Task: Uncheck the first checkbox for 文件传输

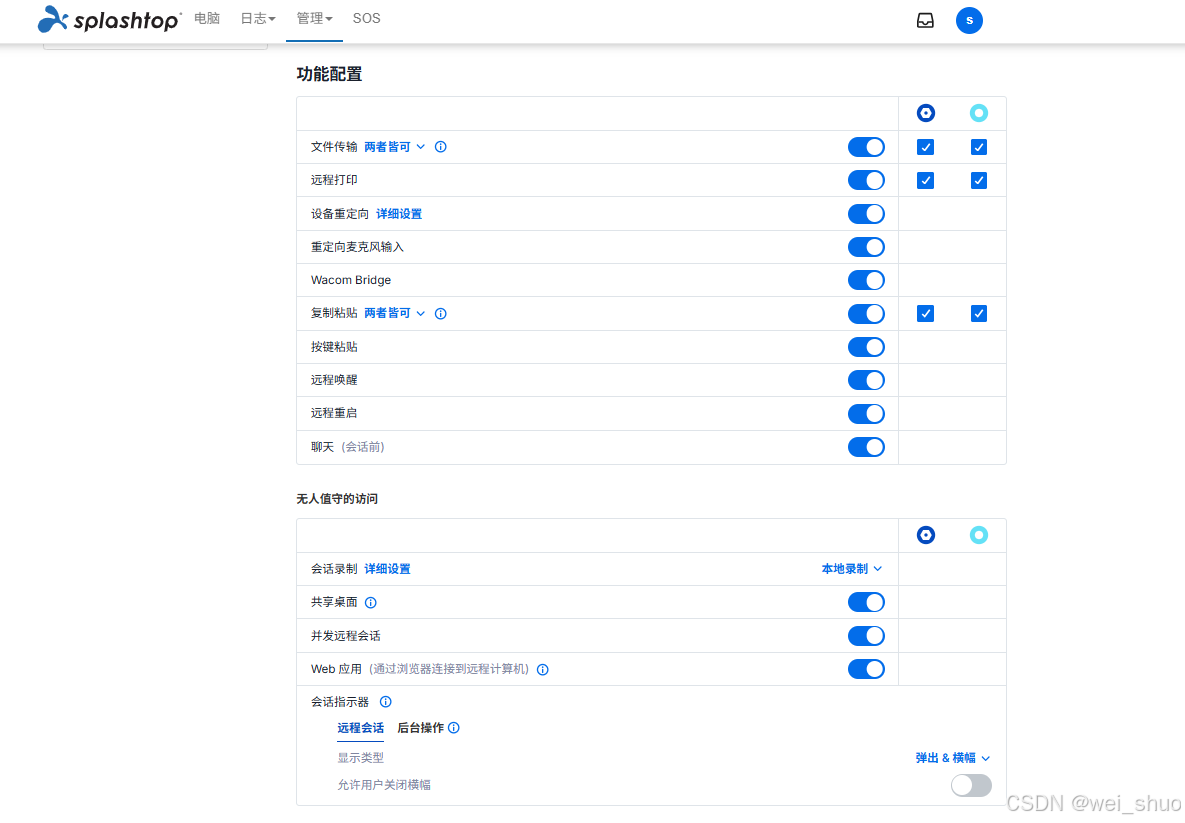Action: pyautogui.click(x=925, y=146)
